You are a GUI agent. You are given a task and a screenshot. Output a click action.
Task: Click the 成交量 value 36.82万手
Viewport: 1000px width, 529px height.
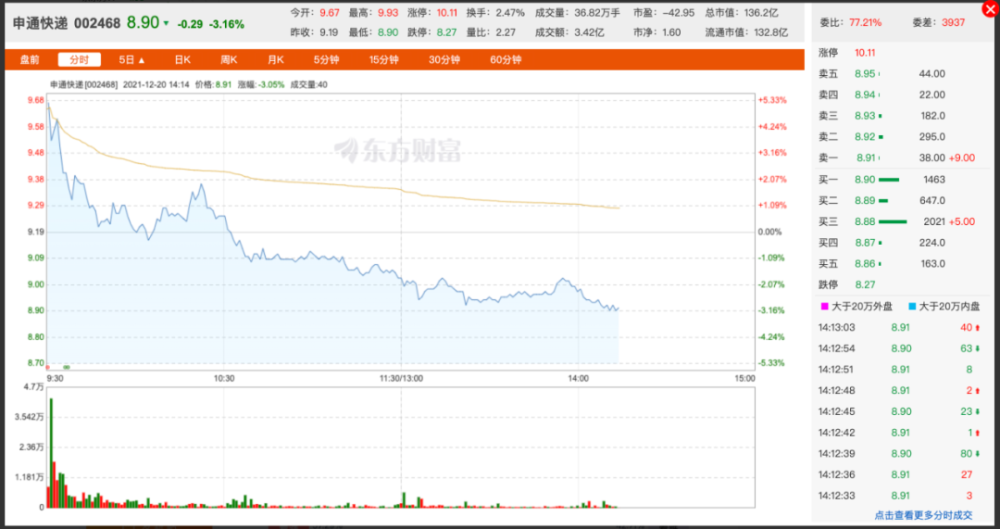[596, 13]
